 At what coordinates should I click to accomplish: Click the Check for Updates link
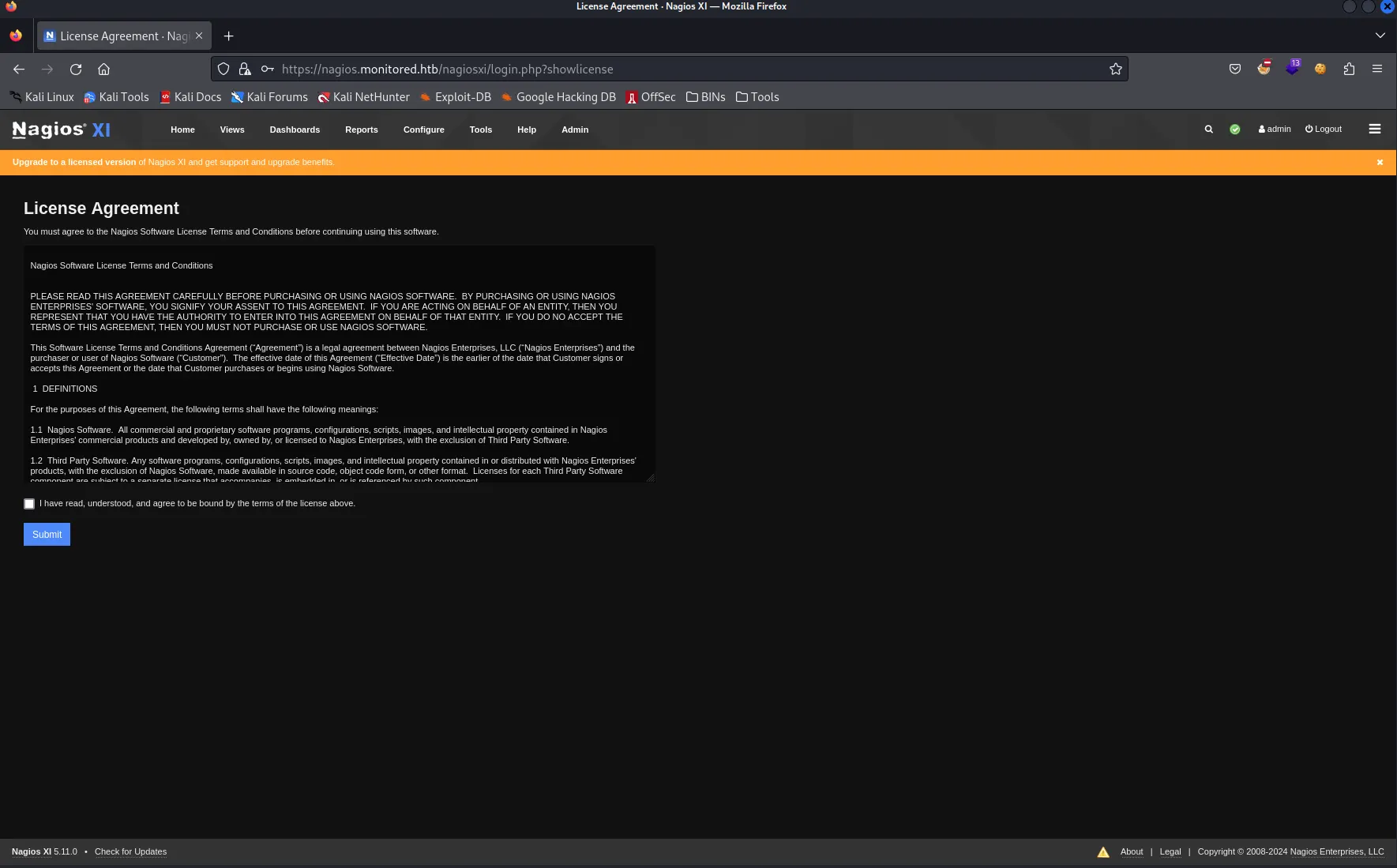pyautogui.click(x=130, y=852)
